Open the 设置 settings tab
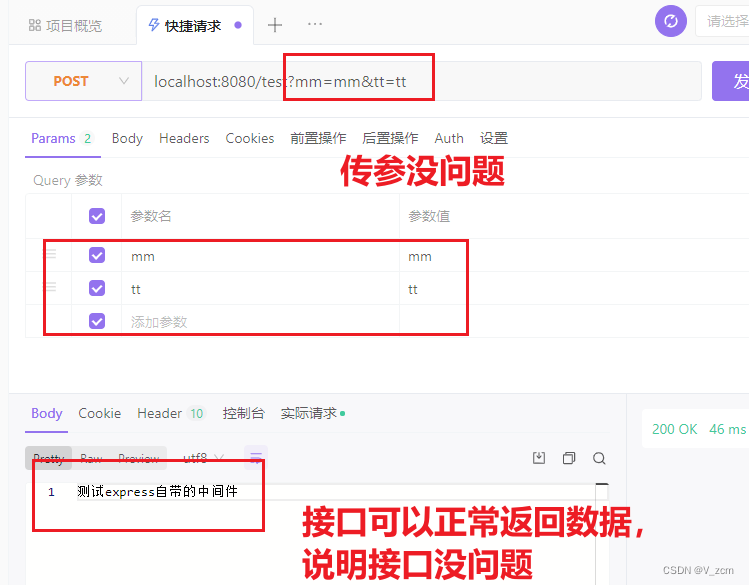Screen dimensions: 749x585 (493, 138)
